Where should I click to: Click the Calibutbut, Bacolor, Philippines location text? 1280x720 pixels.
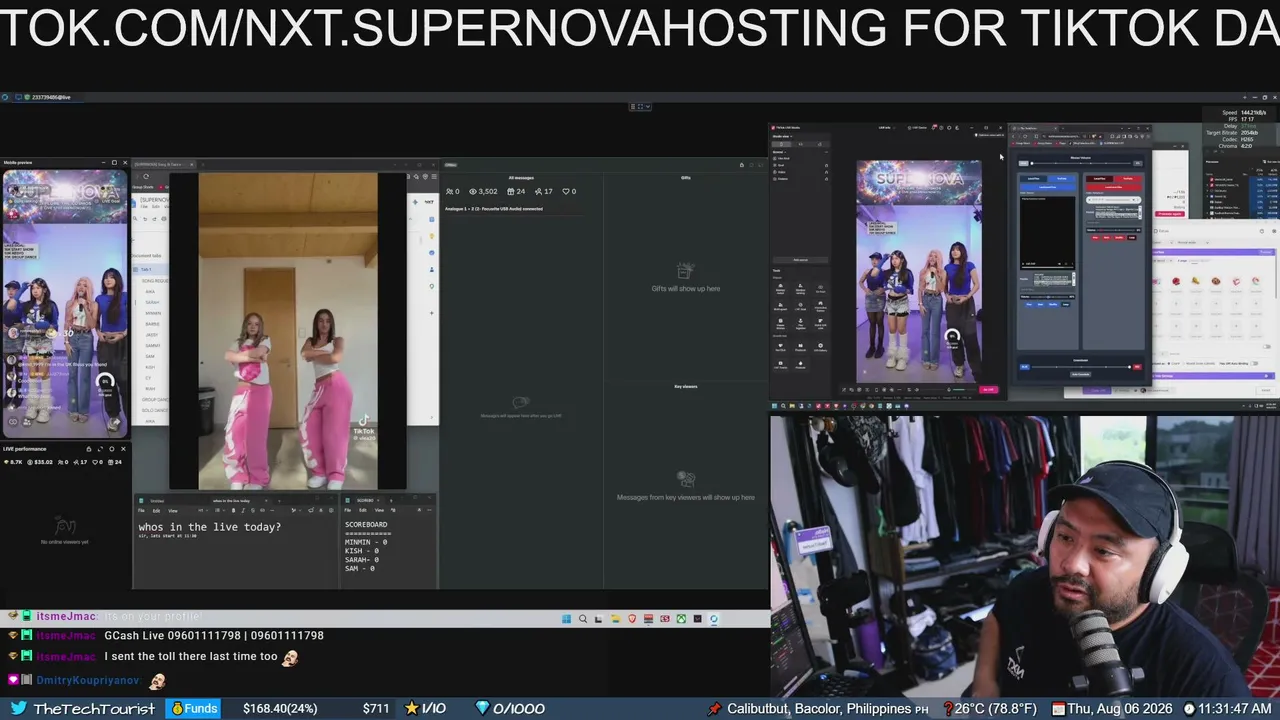coord(819,708)
